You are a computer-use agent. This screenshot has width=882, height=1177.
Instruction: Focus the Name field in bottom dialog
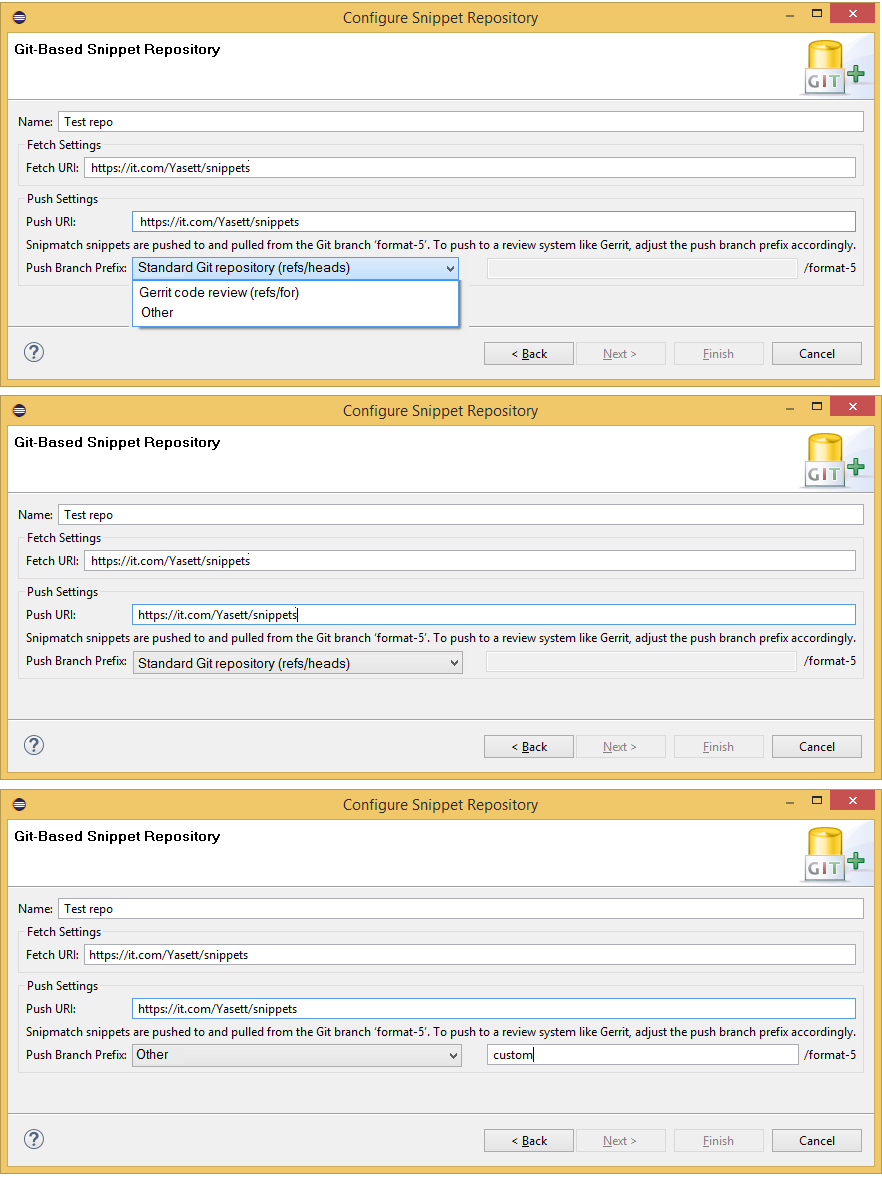point(460,908)
